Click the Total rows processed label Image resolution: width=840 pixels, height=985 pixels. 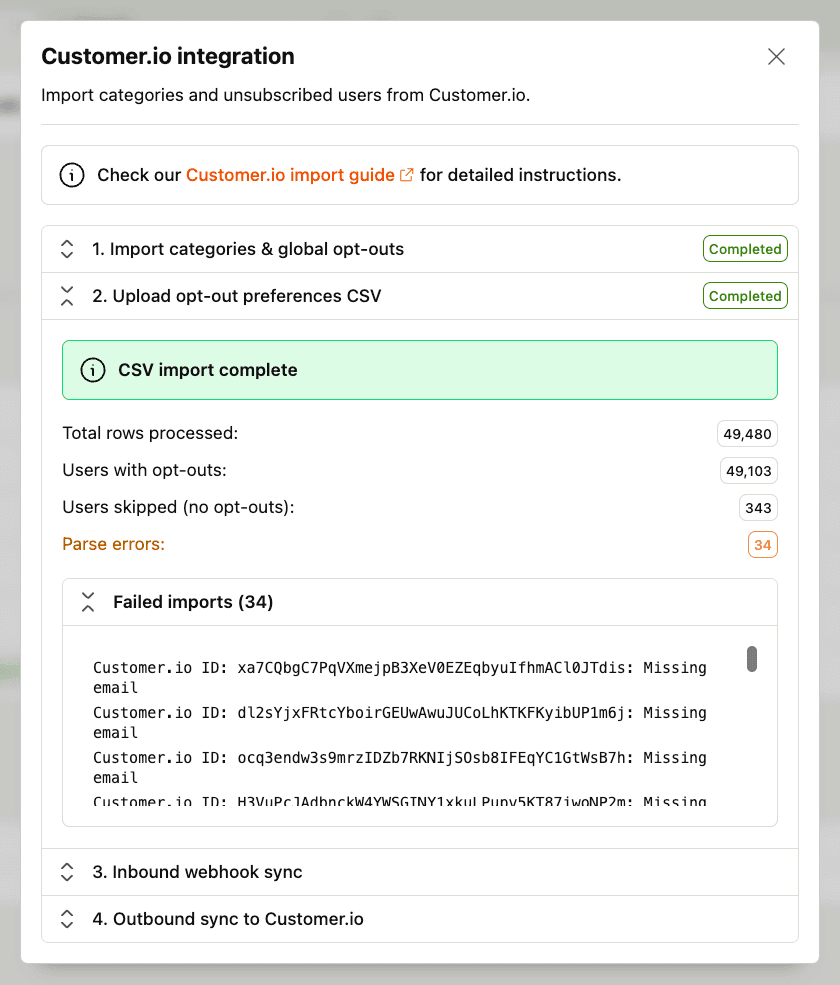click(x=150, y=433)
